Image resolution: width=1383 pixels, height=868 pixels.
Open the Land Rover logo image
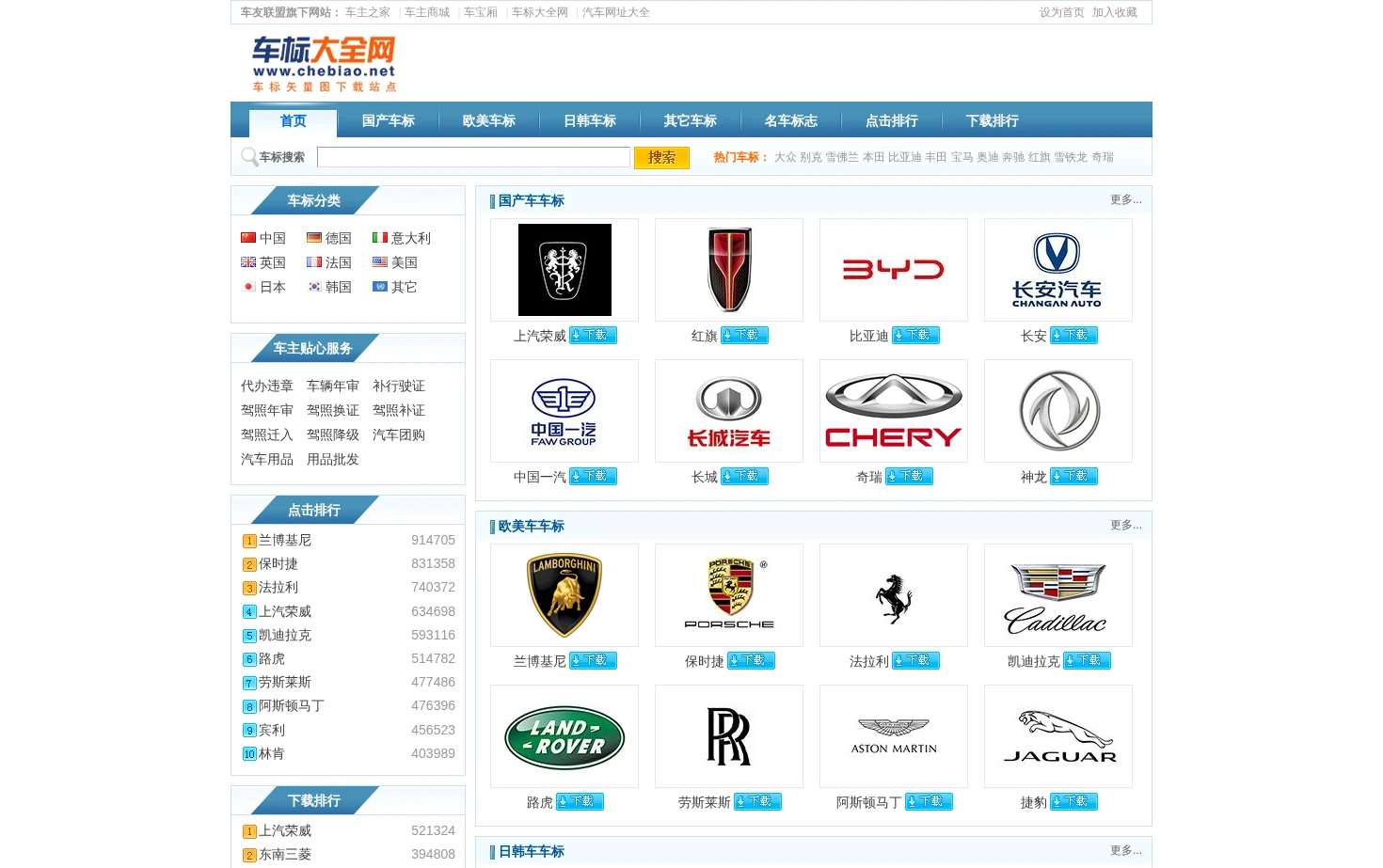(564, 736)
